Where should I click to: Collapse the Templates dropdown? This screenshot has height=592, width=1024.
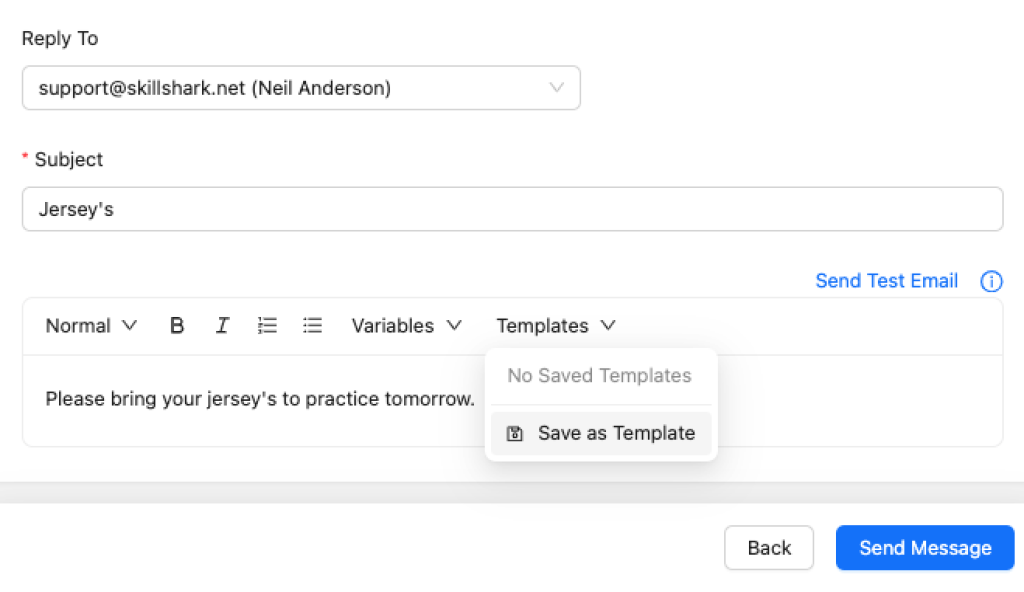tap(555, 326)
